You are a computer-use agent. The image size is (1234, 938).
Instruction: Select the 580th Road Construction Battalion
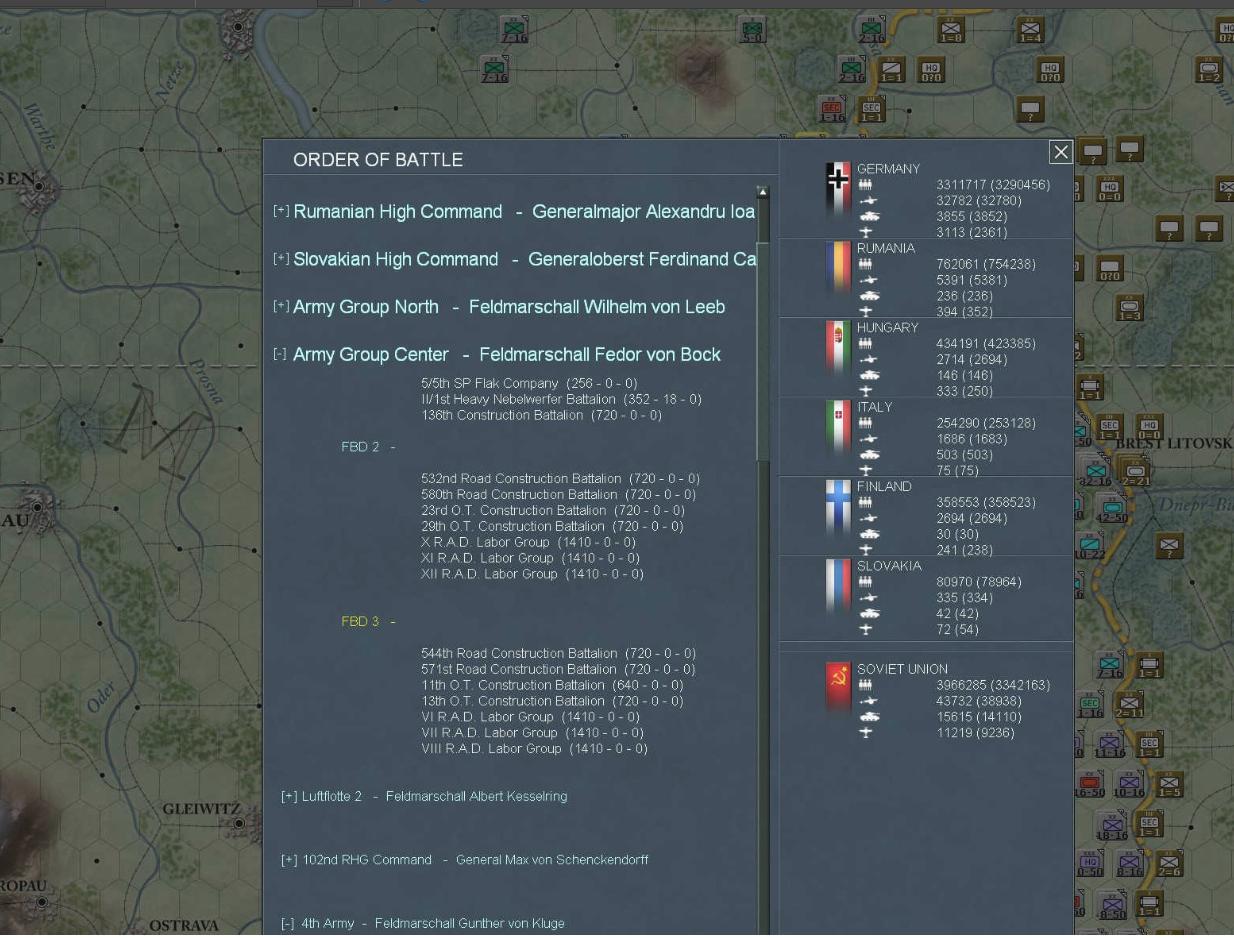point(558,495)
